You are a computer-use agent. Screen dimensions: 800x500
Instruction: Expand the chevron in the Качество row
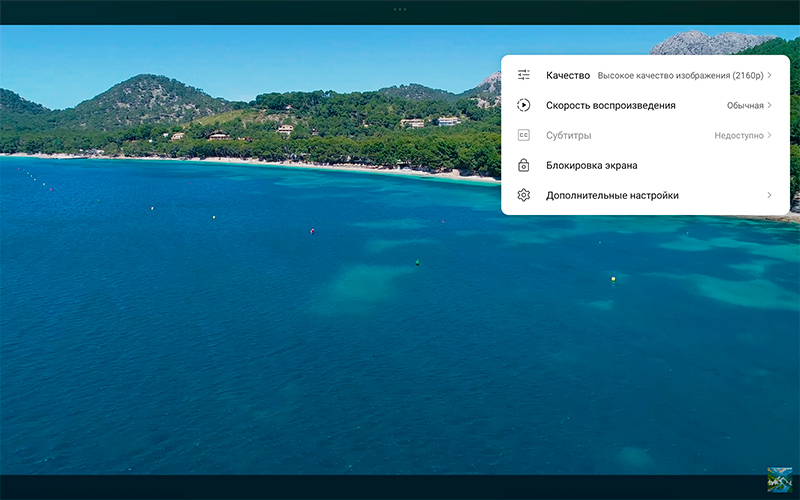coord(769,75)
